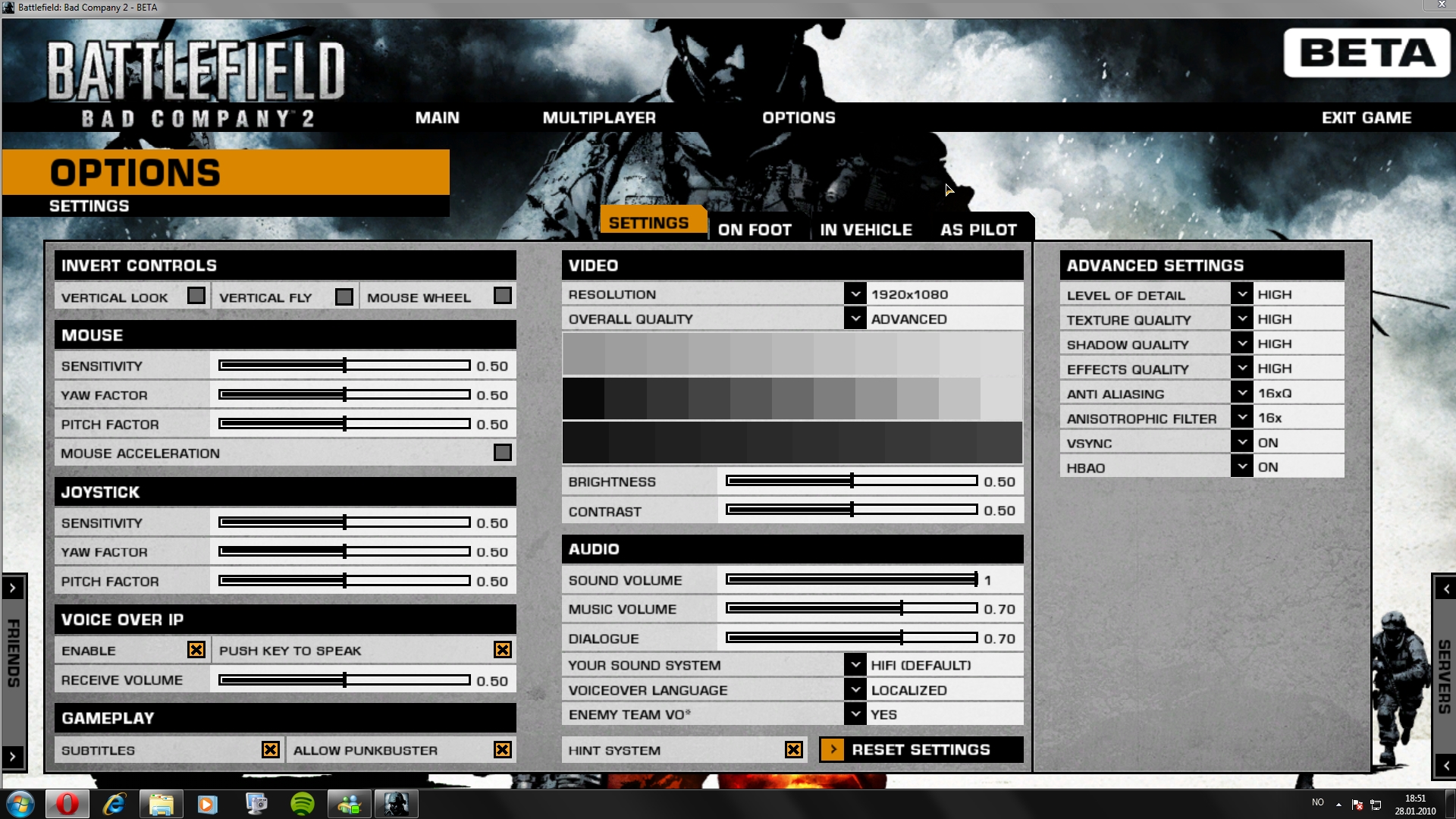Toggle Vertical Look inversion checkbox

click(196, 296)
